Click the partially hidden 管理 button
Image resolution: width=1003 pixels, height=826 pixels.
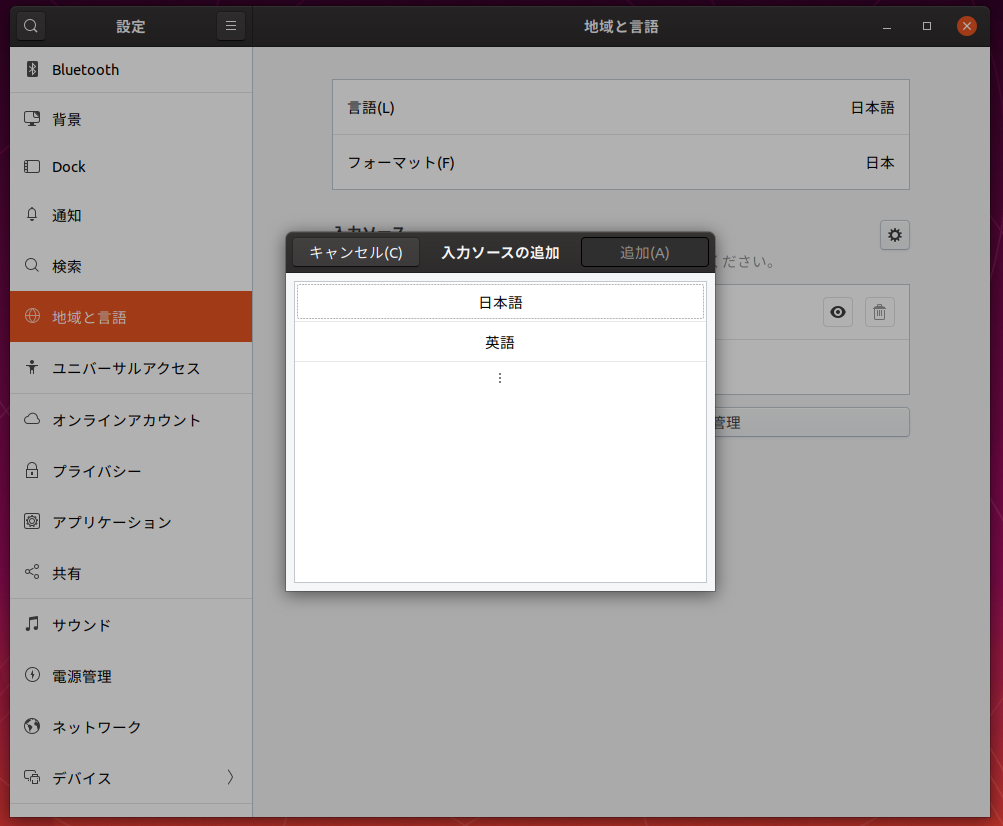(811, 422)
